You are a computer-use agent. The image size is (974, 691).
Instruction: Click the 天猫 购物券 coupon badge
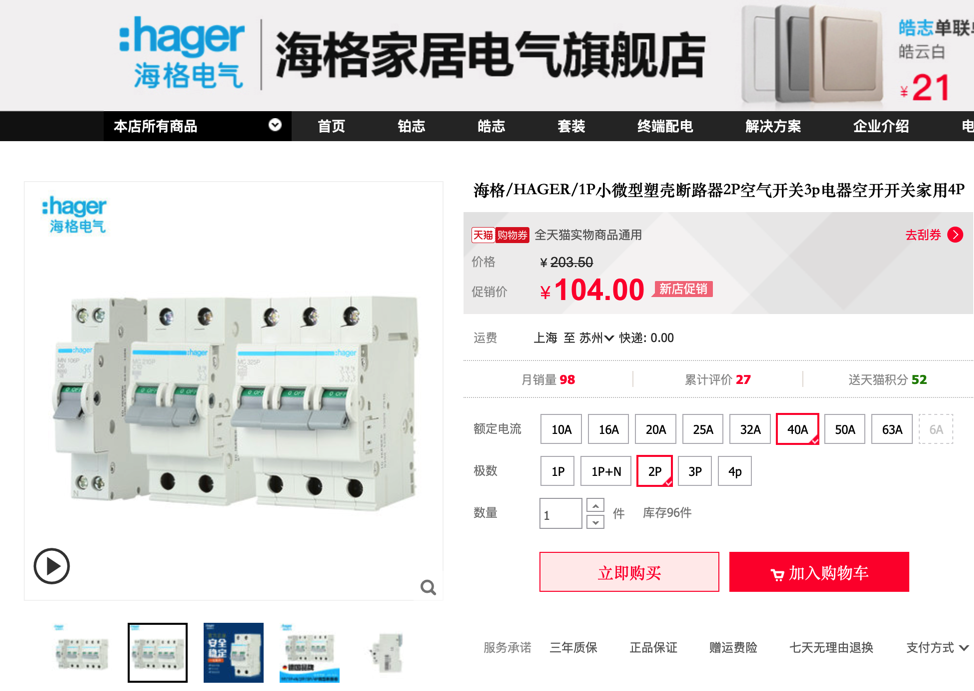[x=500, y=235]
